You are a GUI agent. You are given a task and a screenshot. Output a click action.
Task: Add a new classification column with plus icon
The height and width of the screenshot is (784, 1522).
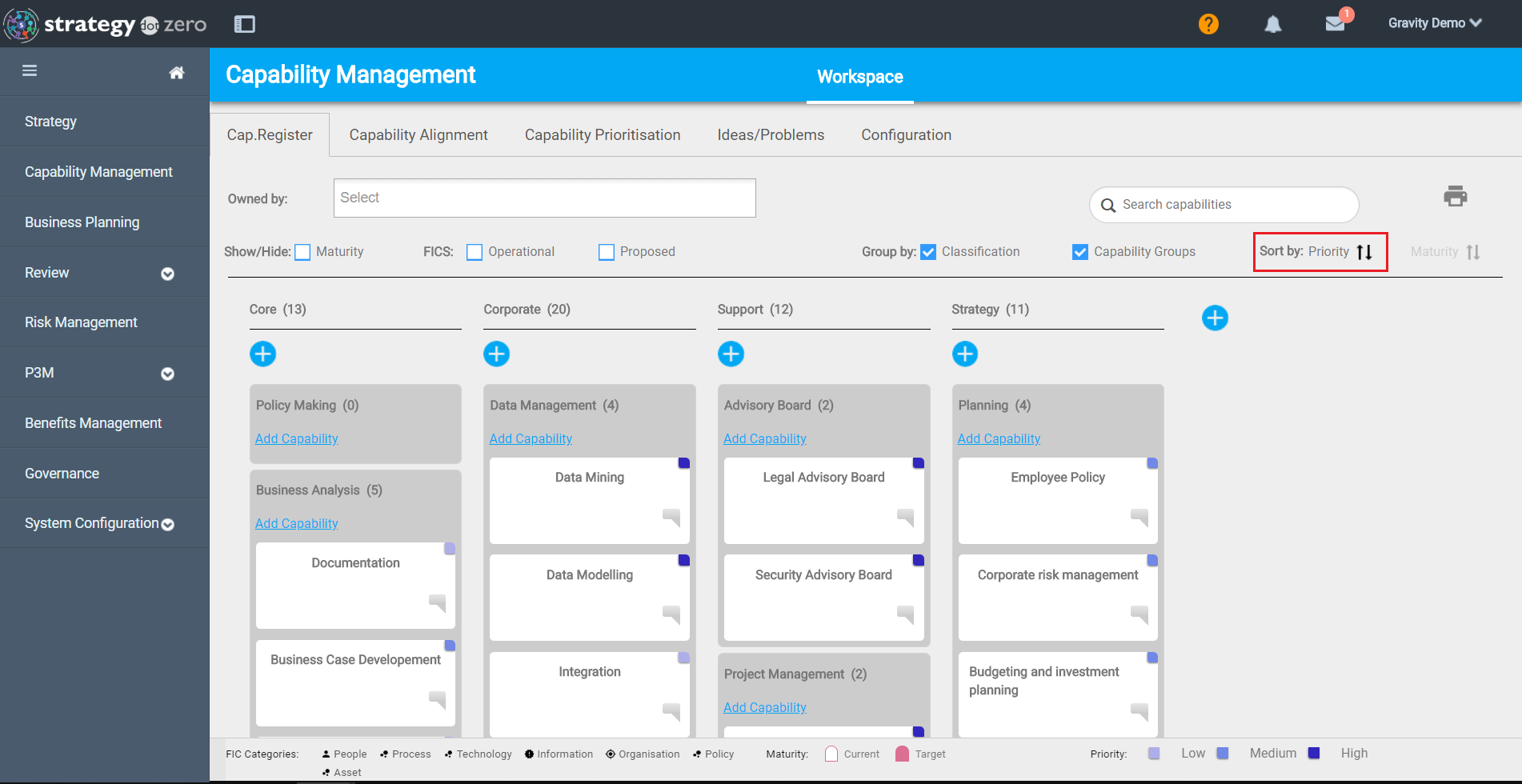coord(1215,318)
